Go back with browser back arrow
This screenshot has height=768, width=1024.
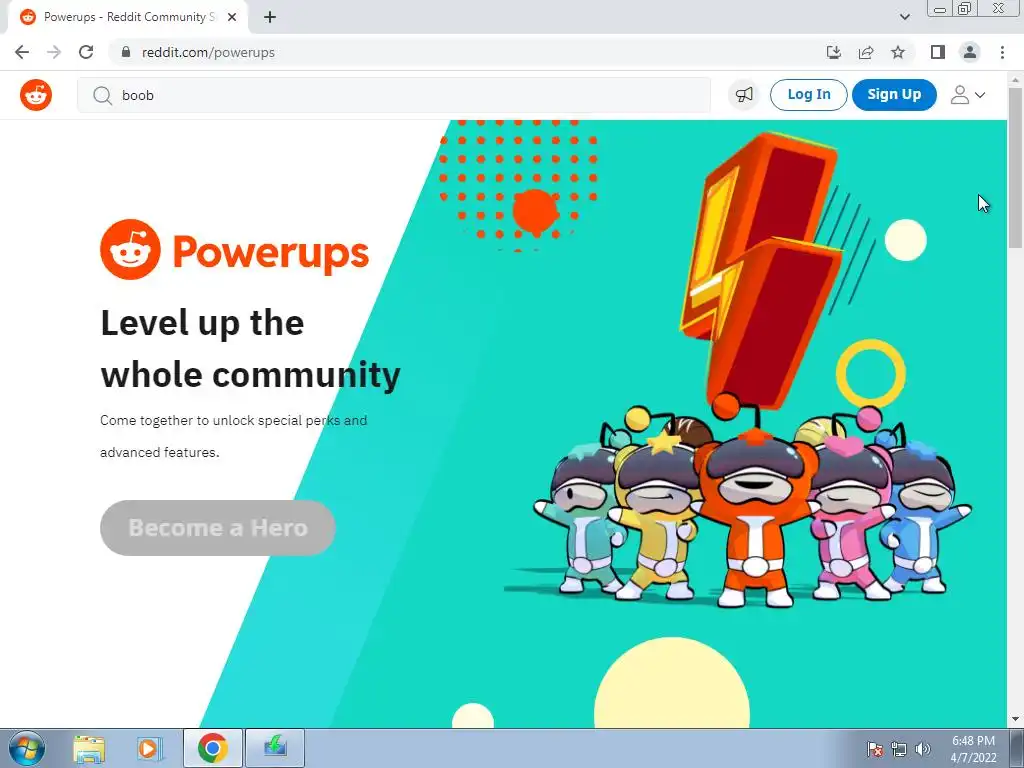click(22, 52)
